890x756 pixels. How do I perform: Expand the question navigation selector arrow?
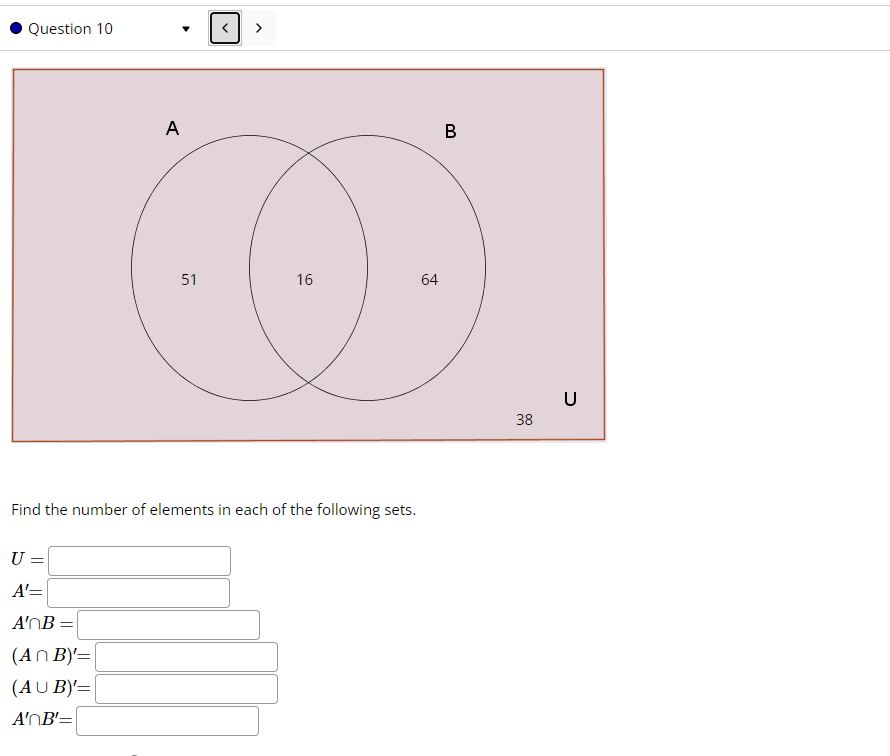(x=185, y=29)
